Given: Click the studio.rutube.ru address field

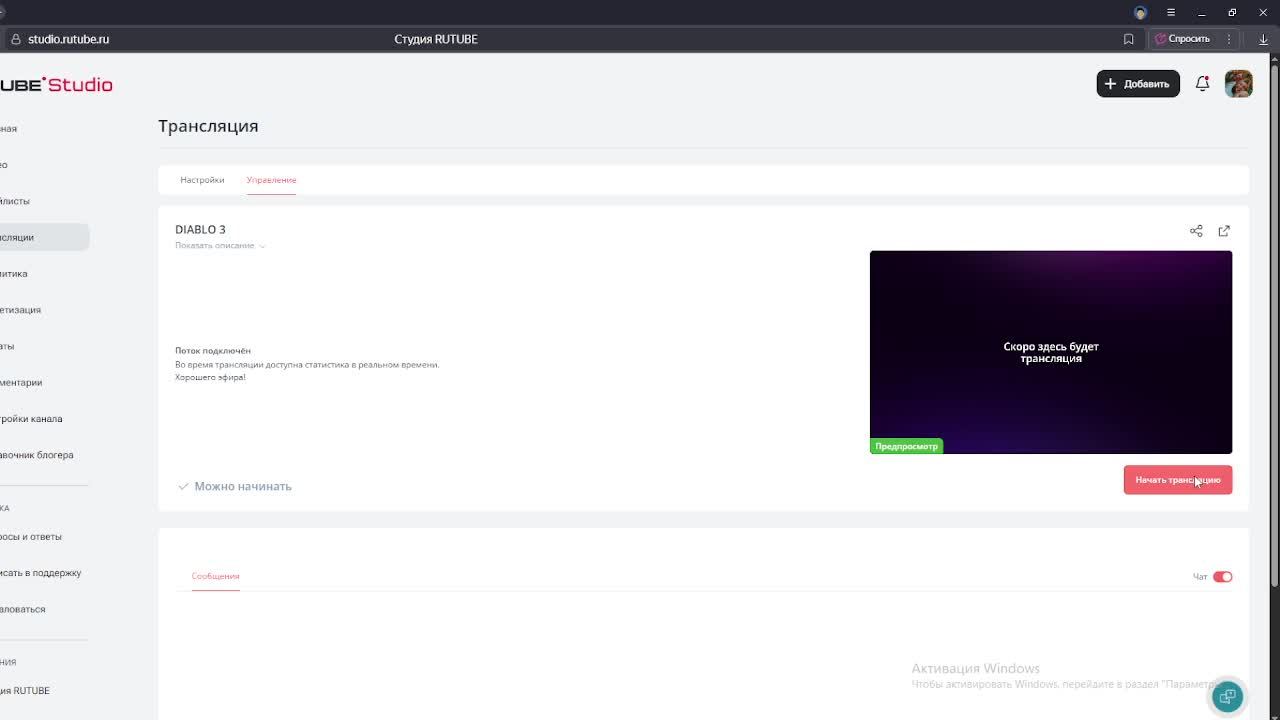Looking at the screenshot, I should [x=68, y=39].
